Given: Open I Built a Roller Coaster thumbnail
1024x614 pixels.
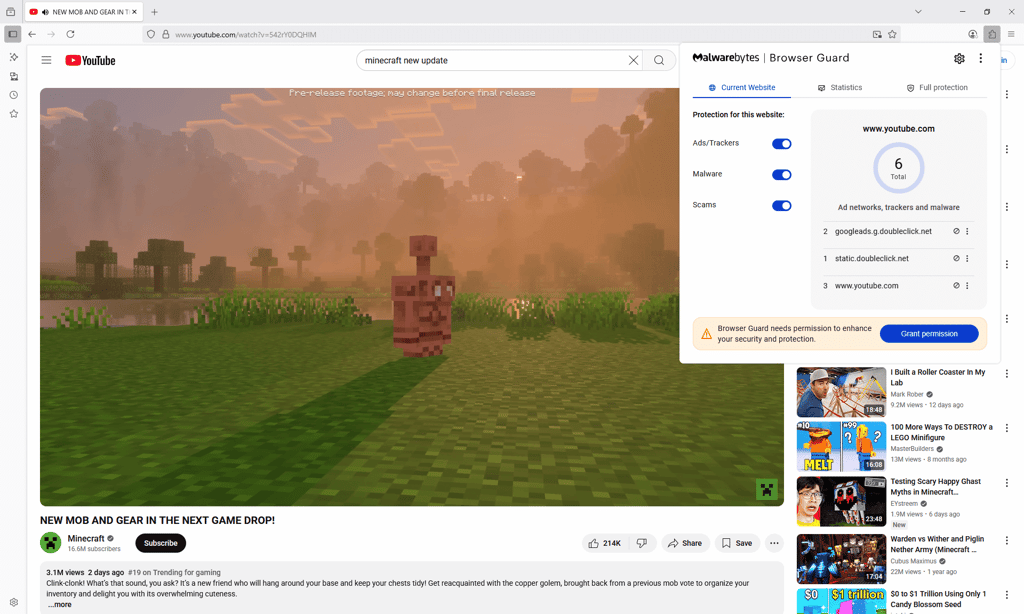Looking at the screenshot, I should [x=841, y=392].
